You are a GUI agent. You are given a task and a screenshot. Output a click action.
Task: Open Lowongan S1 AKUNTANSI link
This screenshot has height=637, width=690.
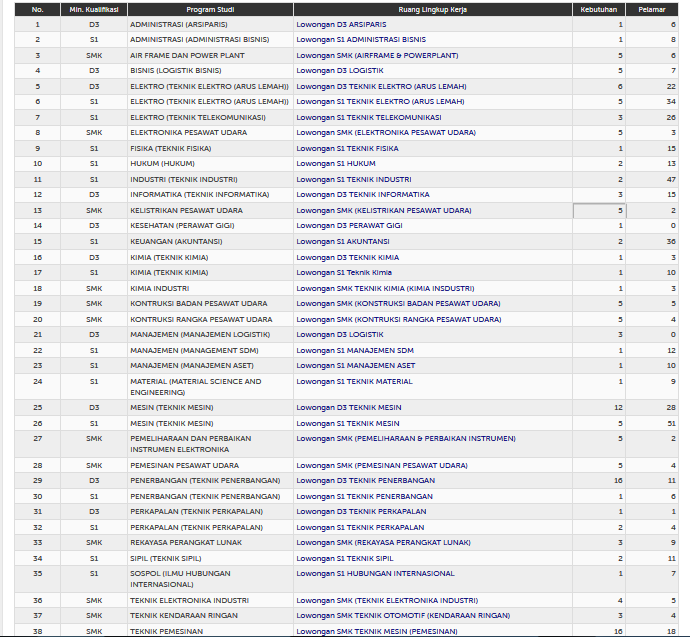click(343, 242)
